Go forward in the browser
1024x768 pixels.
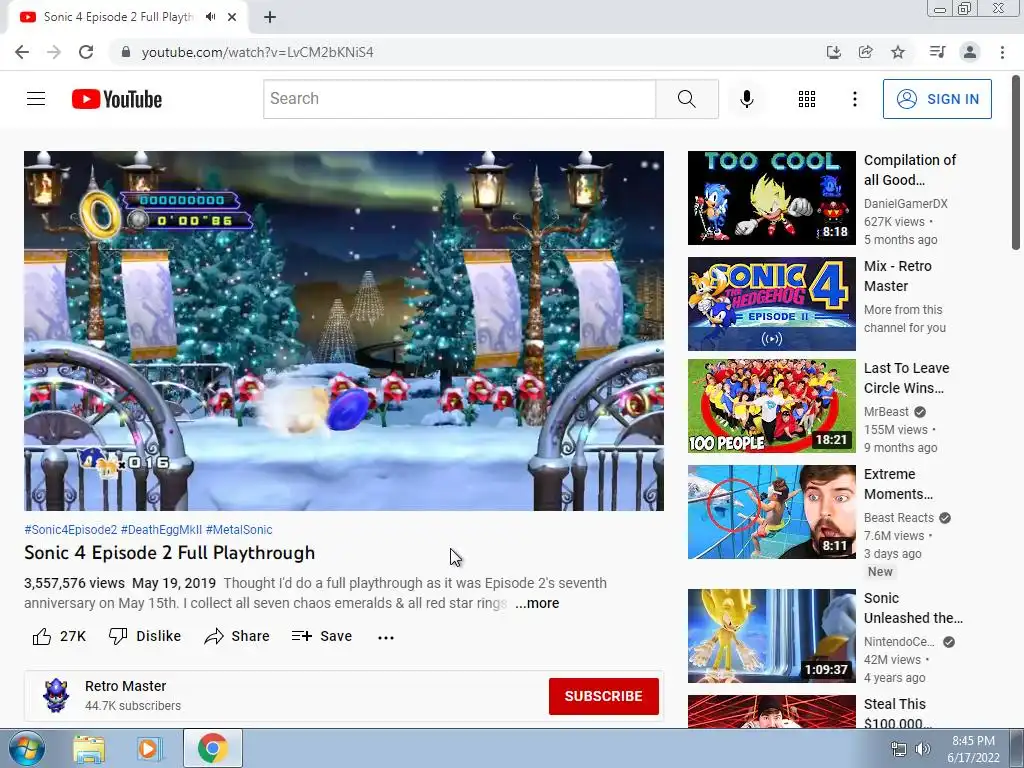pos(54,52)
